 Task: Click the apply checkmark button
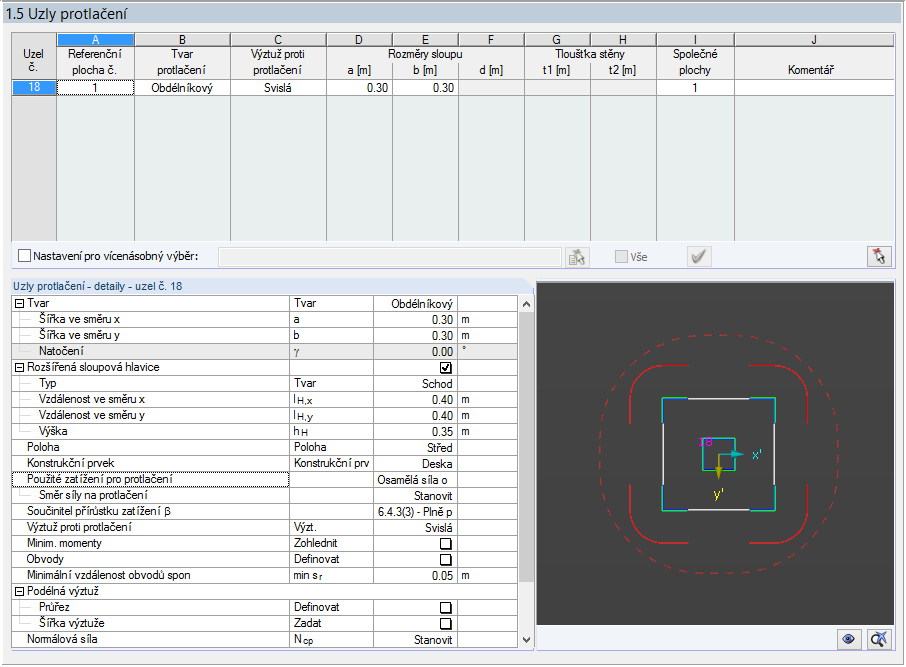[x=699, y=257]
